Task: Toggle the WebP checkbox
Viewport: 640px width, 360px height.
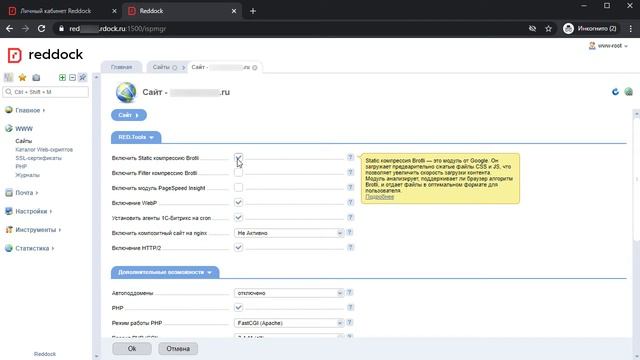Action: pos(238,202)
